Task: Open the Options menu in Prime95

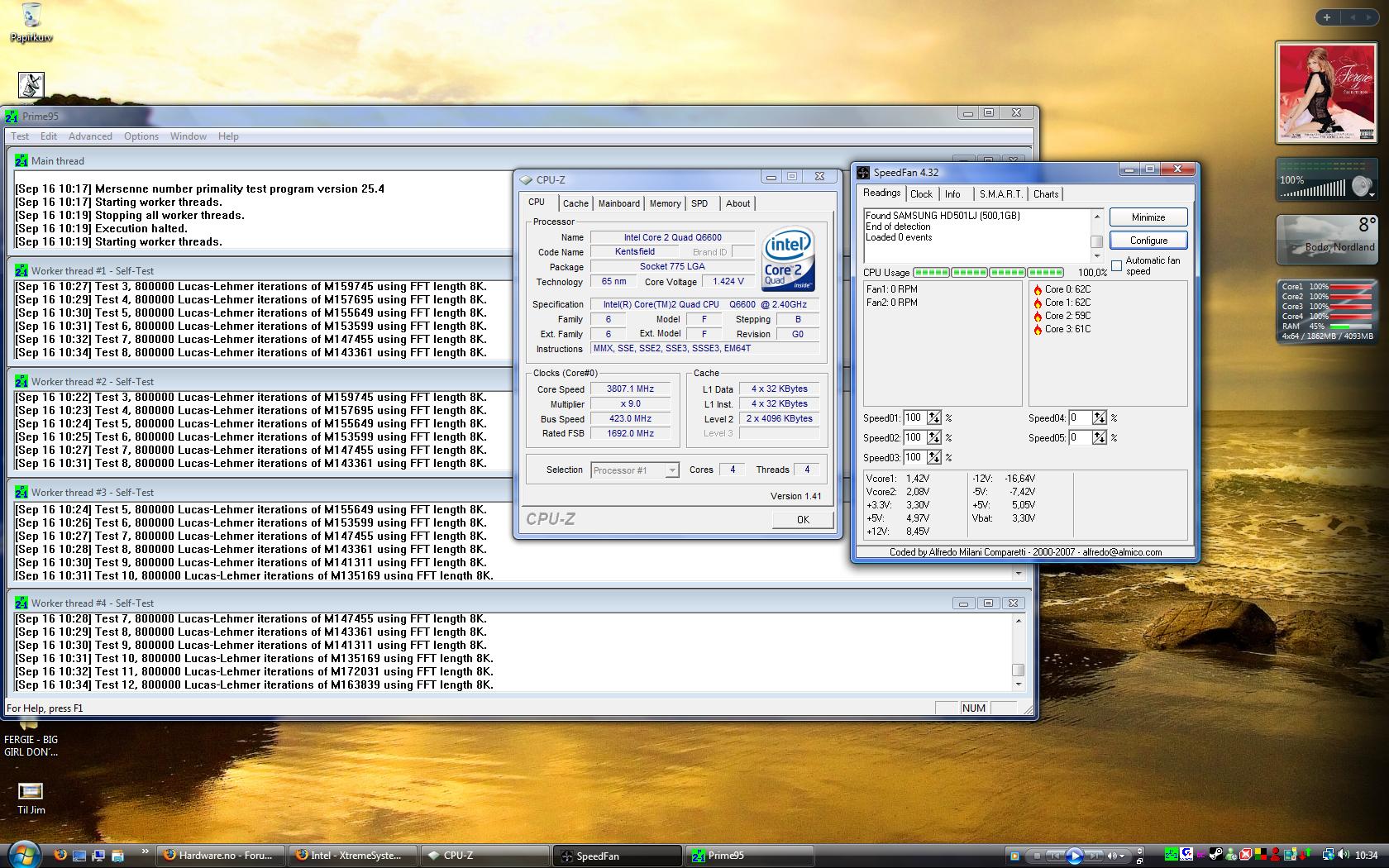Action: click(x=141, y=136)
